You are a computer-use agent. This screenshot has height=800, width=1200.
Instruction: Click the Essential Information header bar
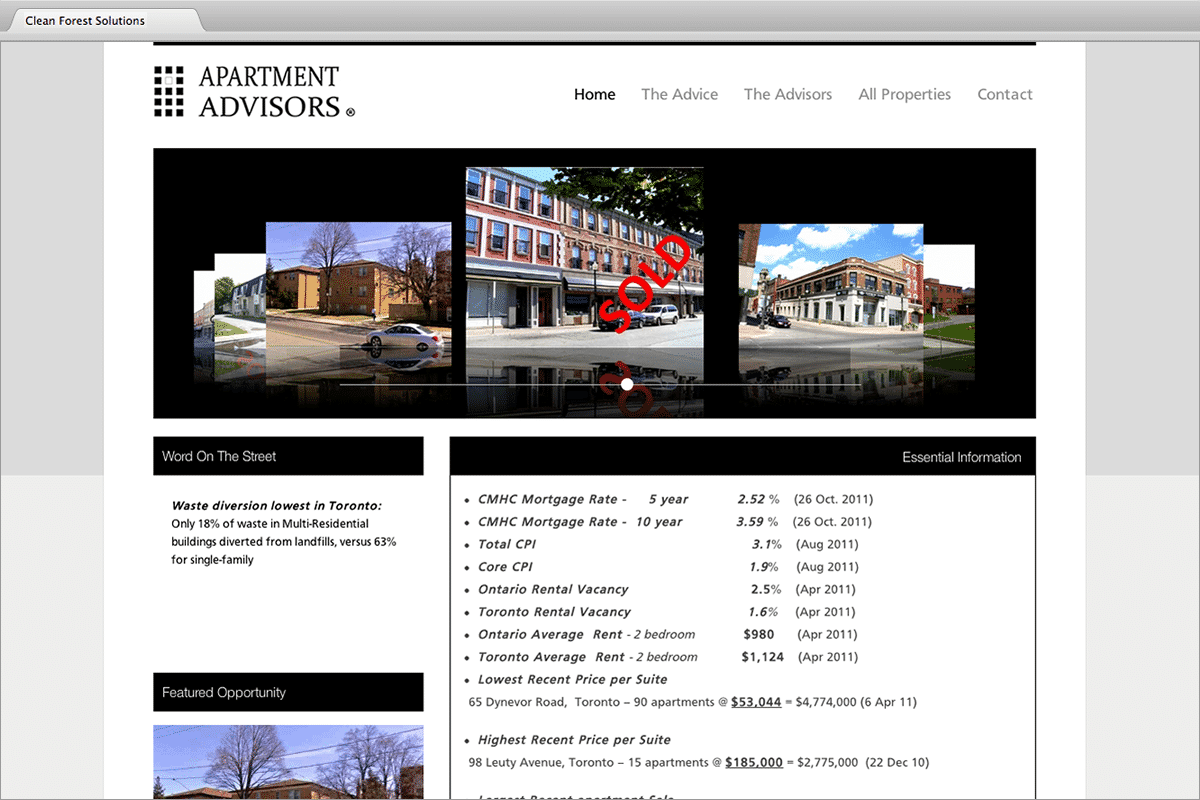click(742, 457)
